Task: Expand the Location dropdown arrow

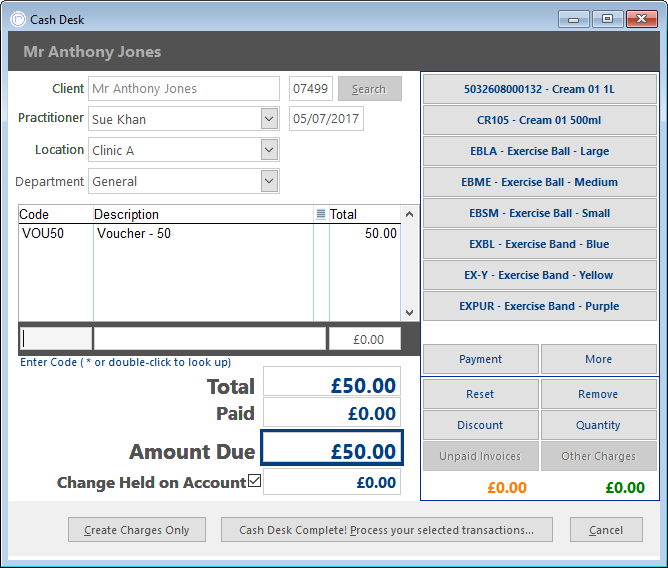Action: [269, 150]
